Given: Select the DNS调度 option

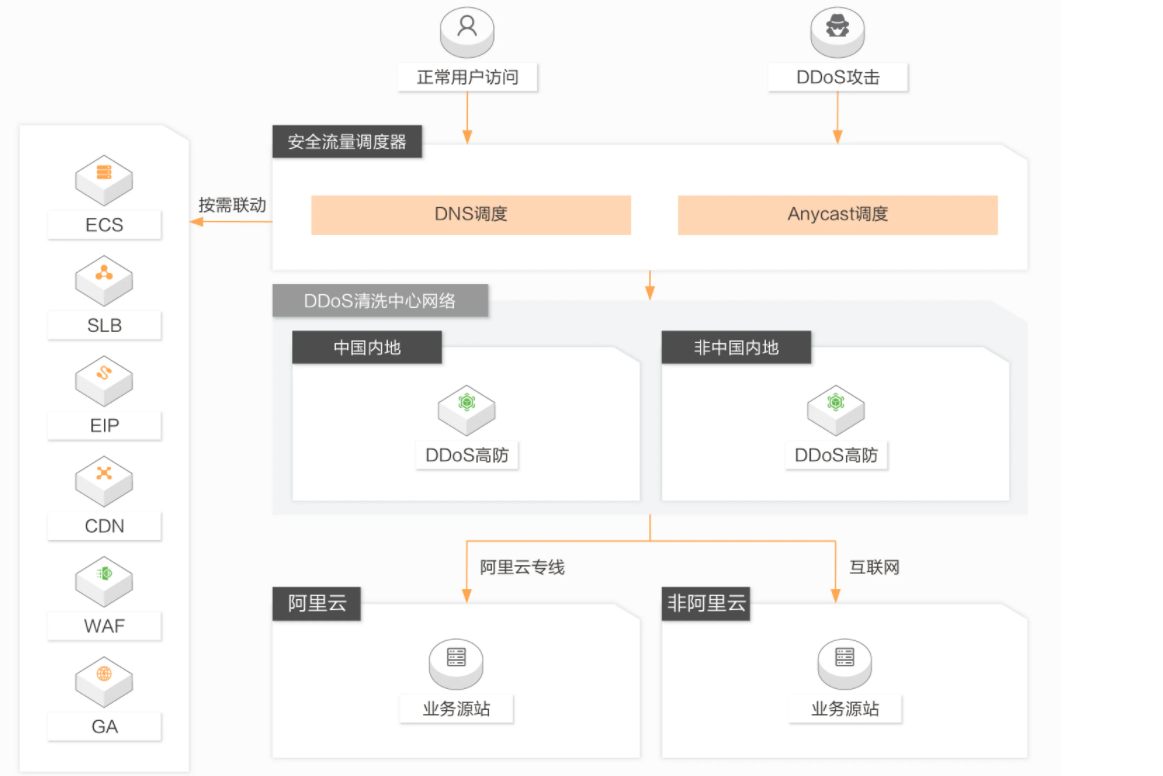Looking at the screenshot, I should (470, 214).
